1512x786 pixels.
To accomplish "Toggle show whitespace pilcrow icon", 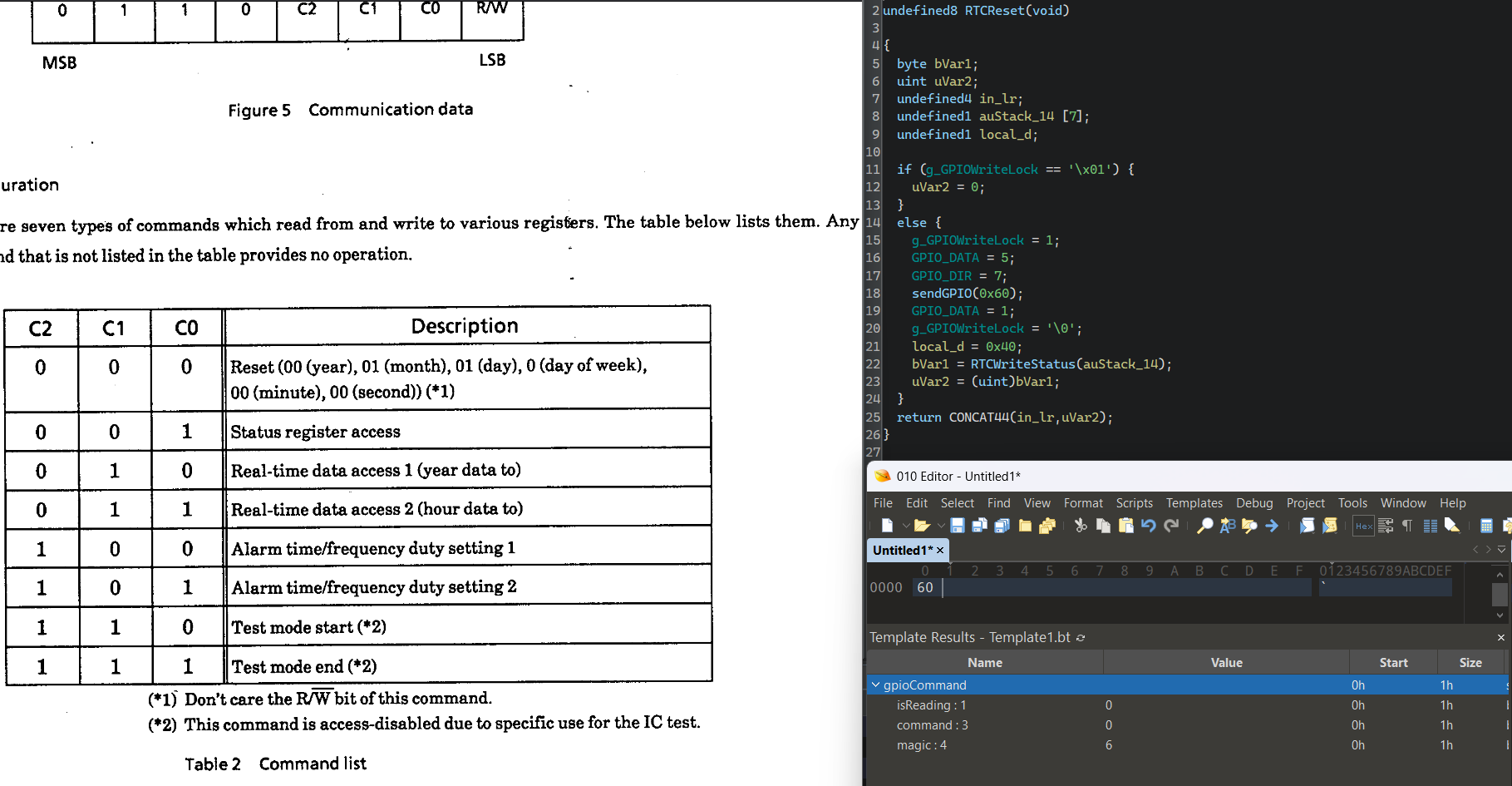I will coord(1407,526).
